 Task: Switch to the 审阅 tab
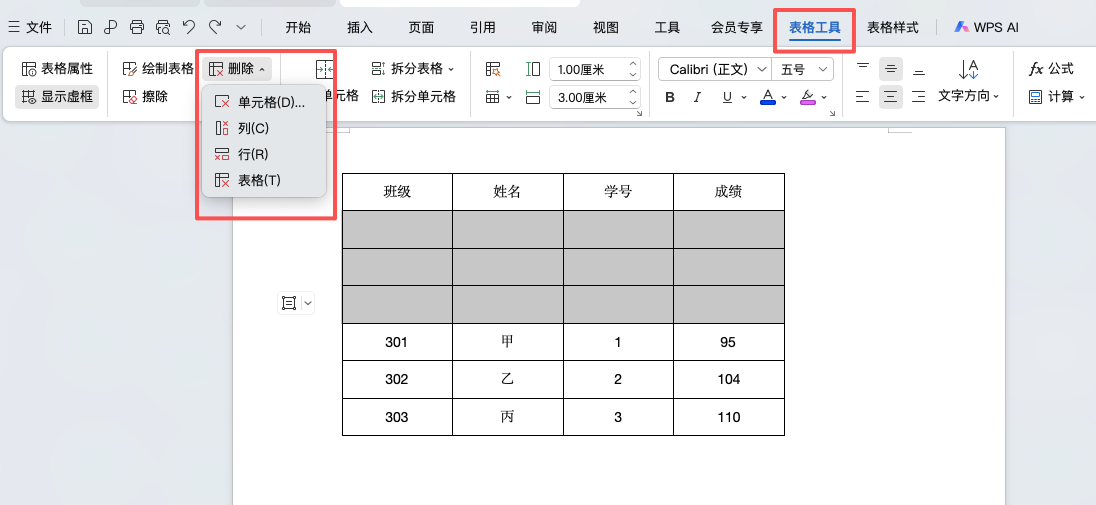(x=545, y=27)
